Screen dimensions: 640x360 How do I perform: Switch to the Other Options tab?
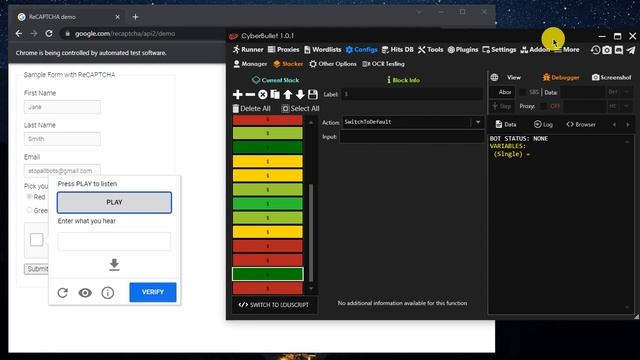[333, 64]
